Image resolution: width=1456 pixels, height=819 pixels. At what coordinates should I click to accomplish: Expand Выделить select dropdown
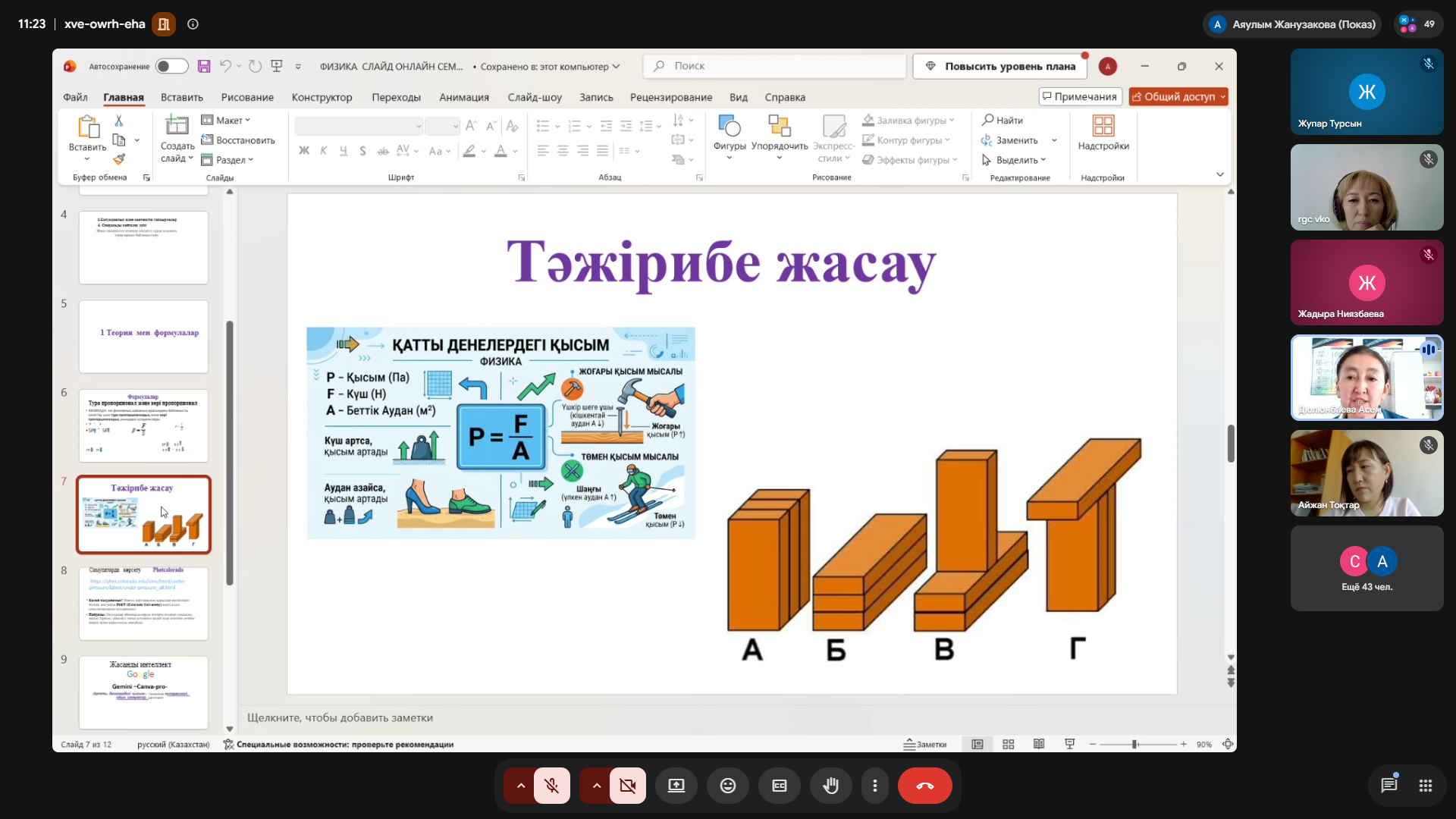[1014, 160]
